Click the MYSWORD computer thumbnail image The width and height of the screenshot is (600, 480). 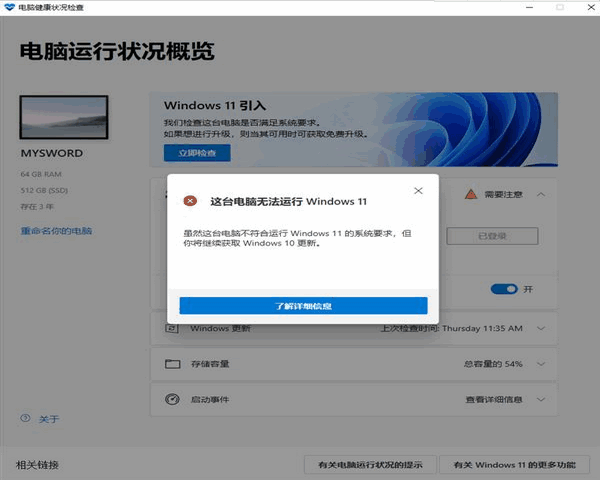tap(64, 119)
